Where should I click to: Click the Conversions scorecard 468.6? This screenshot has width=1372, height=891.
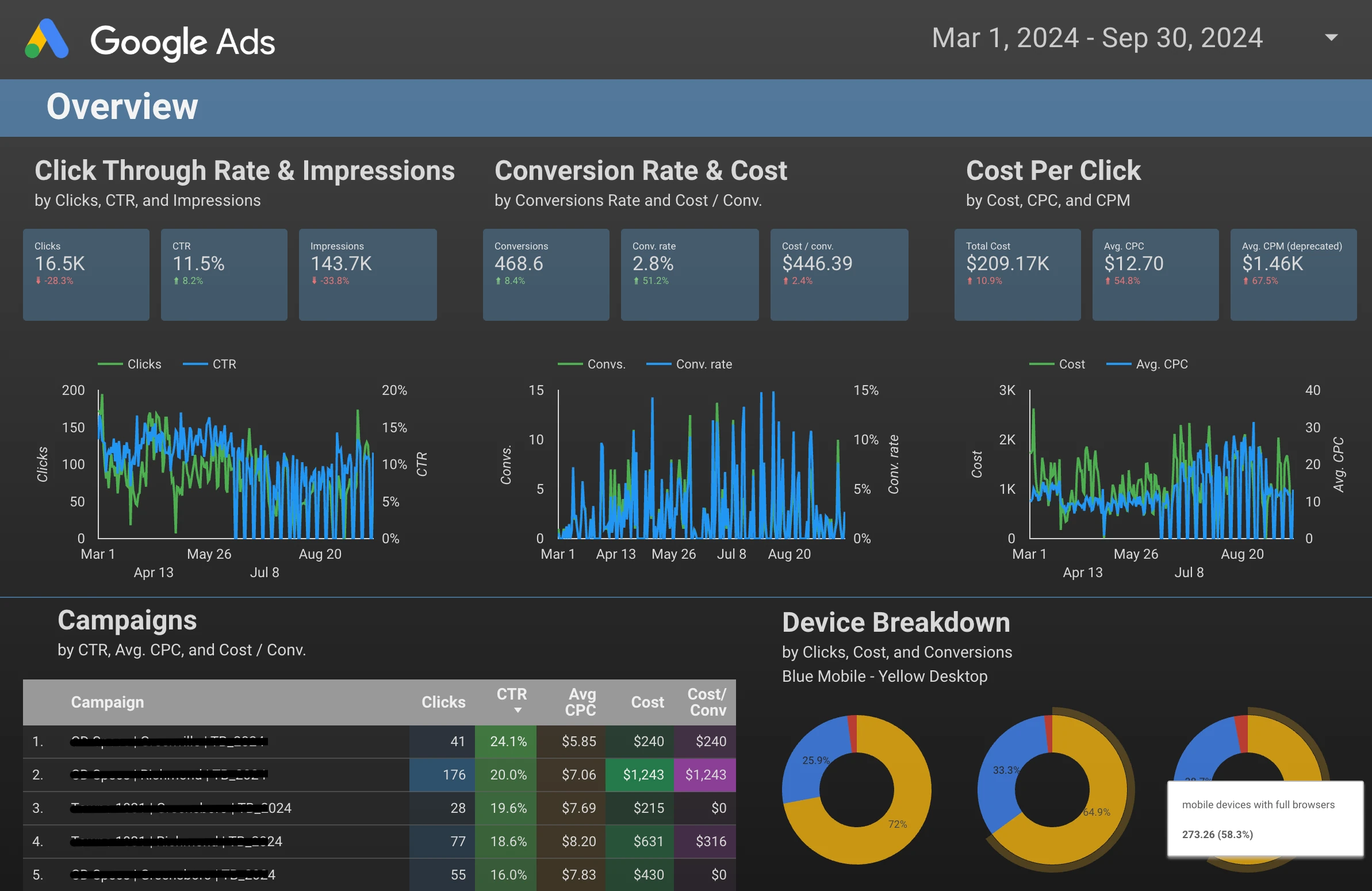[x=546, y=275]
